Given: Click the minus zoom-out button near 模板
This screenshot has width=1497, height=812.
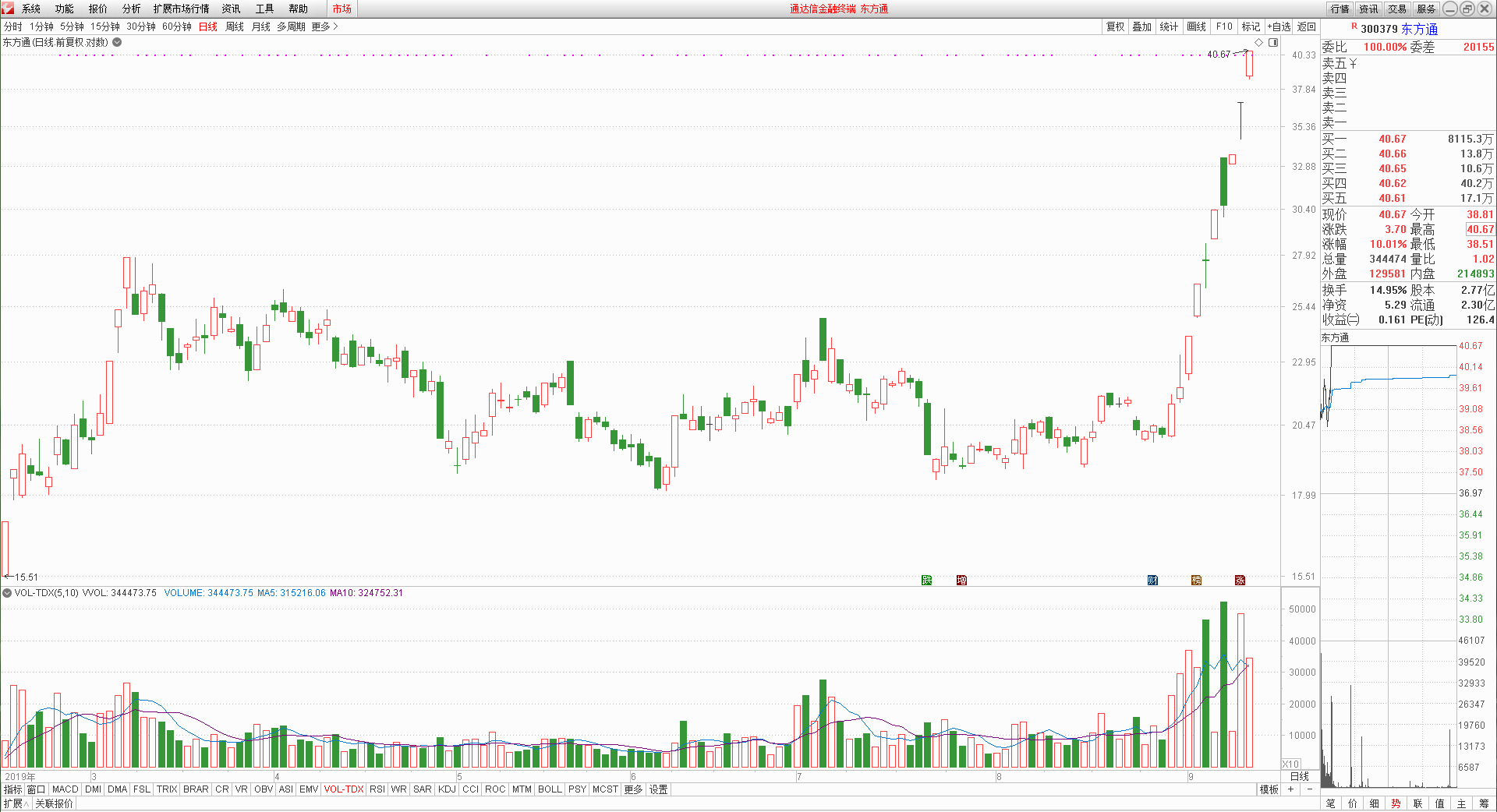Looking at the screenshot, I should (1310, 789).
